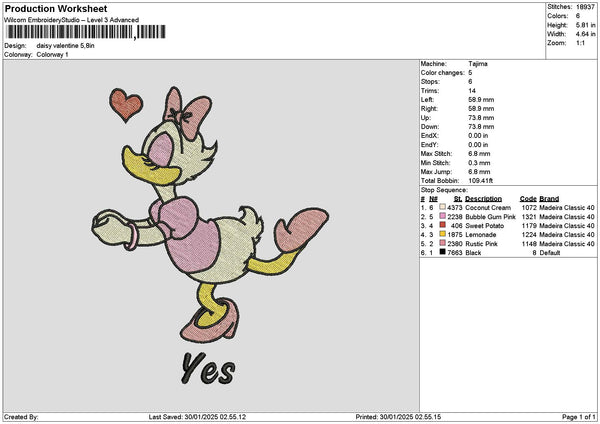Click the Machine value 'Tajima'
Viewport: 600px width, 424px height.
tap(478, 64)
